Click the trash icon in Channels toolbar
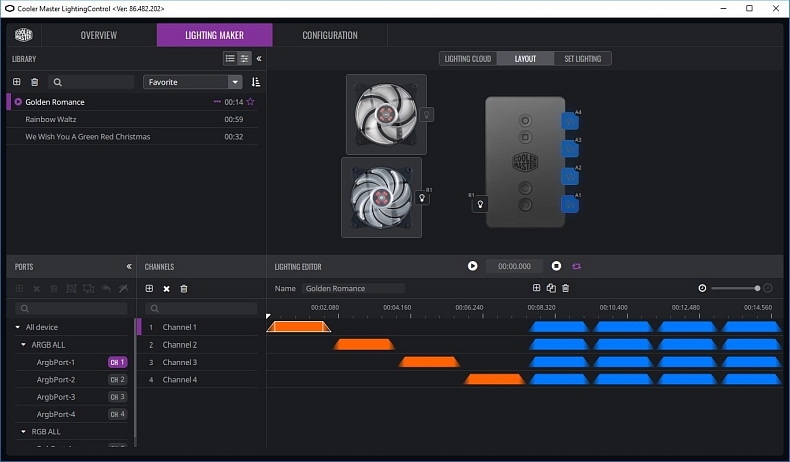 (184, 289)
